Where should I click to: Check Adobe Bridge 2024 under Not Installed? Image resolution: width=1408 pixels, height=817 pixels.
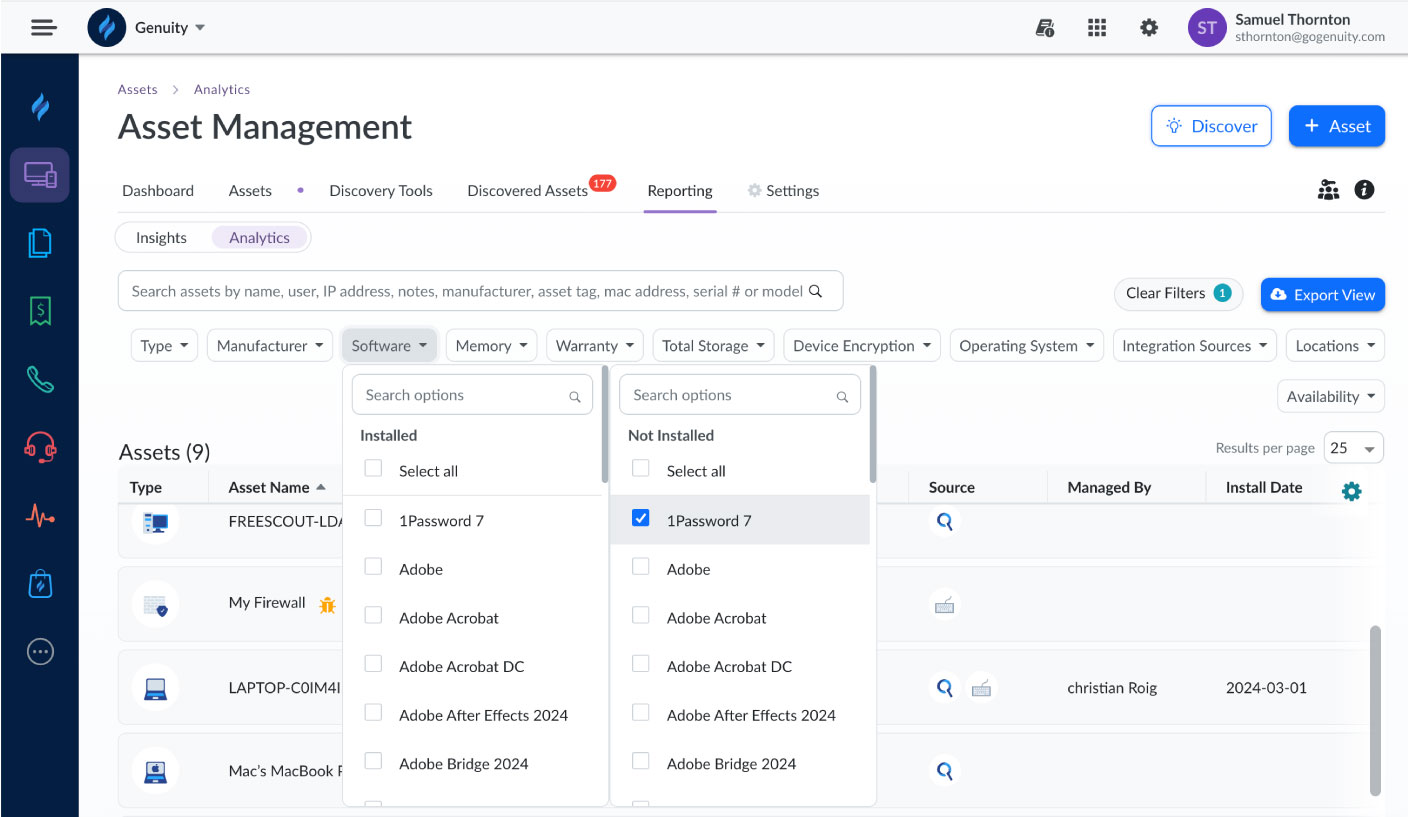pyautogui.click(x=641, y=761)
